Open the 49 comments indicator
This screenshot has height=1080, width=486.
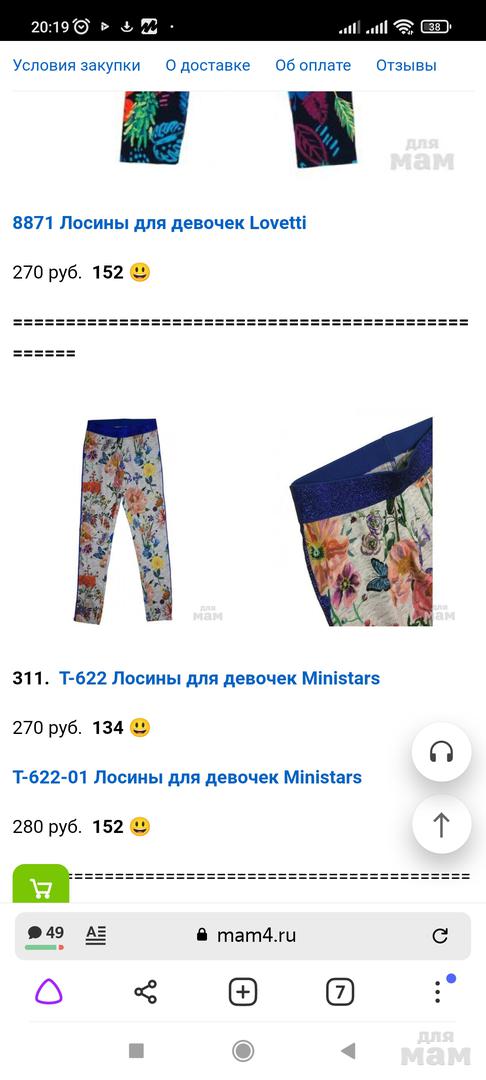pyautogui.click(x=45, y=935)
